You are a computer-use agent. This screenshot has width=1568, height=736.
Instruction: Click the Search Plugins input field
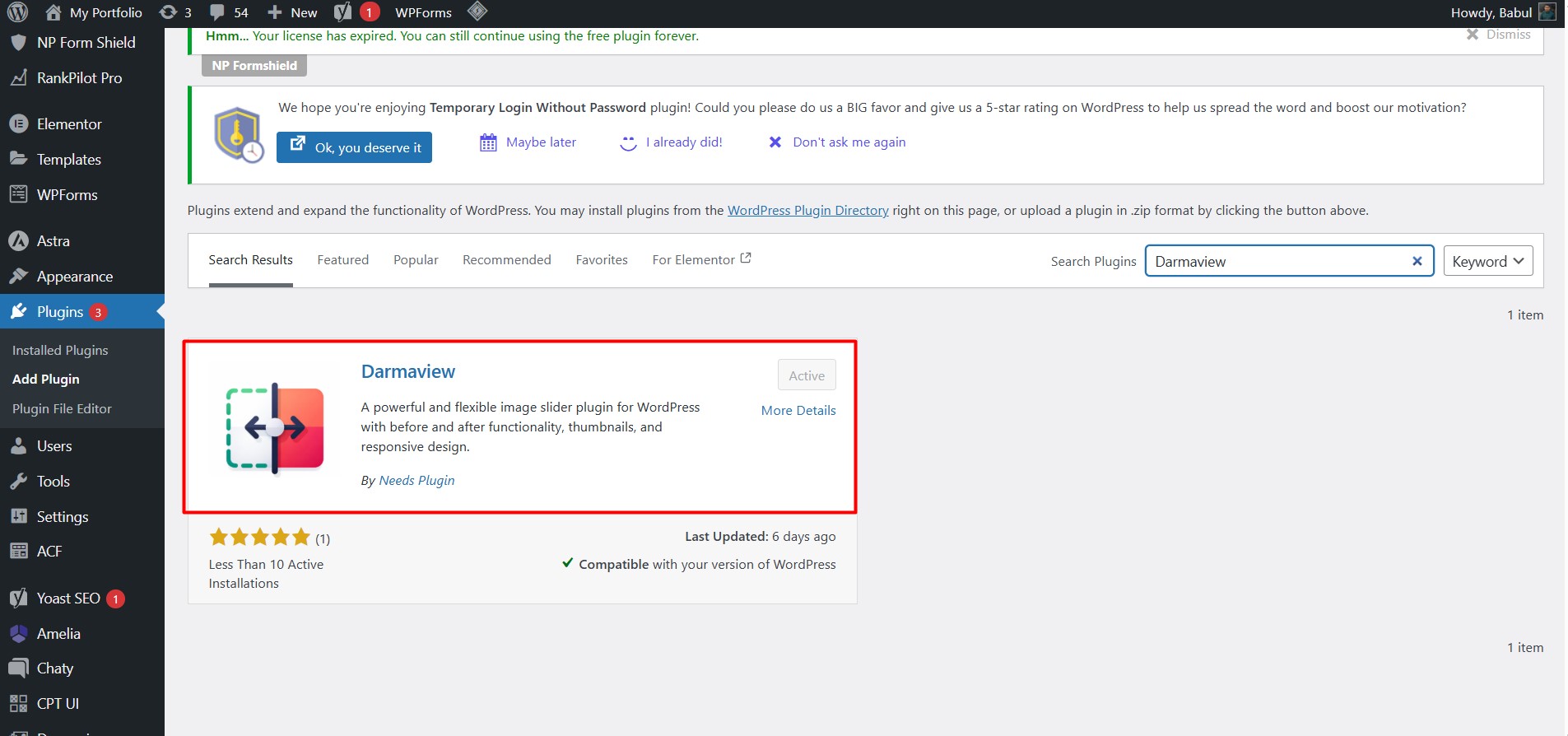click(1276, 261)
